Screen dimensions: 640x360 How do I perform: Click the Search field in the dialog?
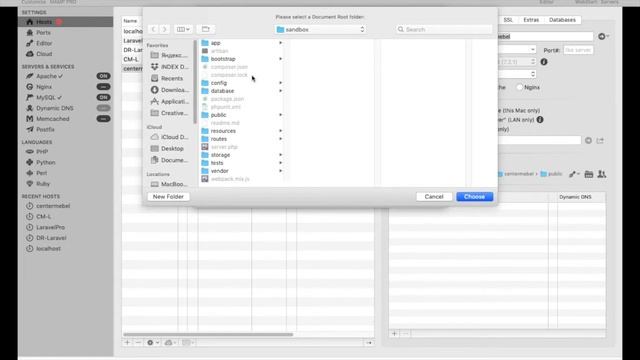coord(444,29)
